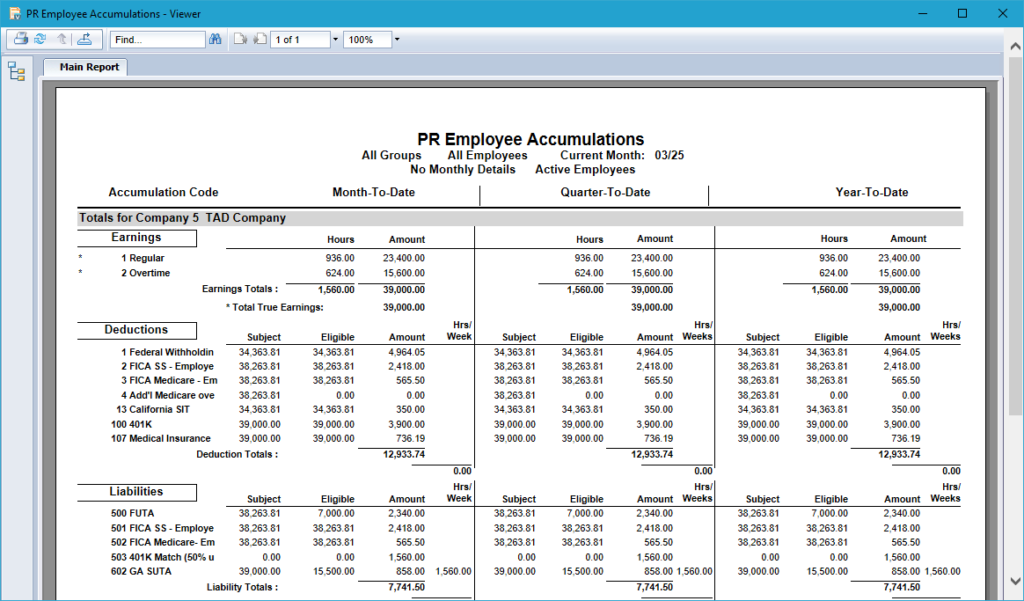Click the Earnings section label
This screenshot has width=1024, height=601.
[x=136, y=237]
